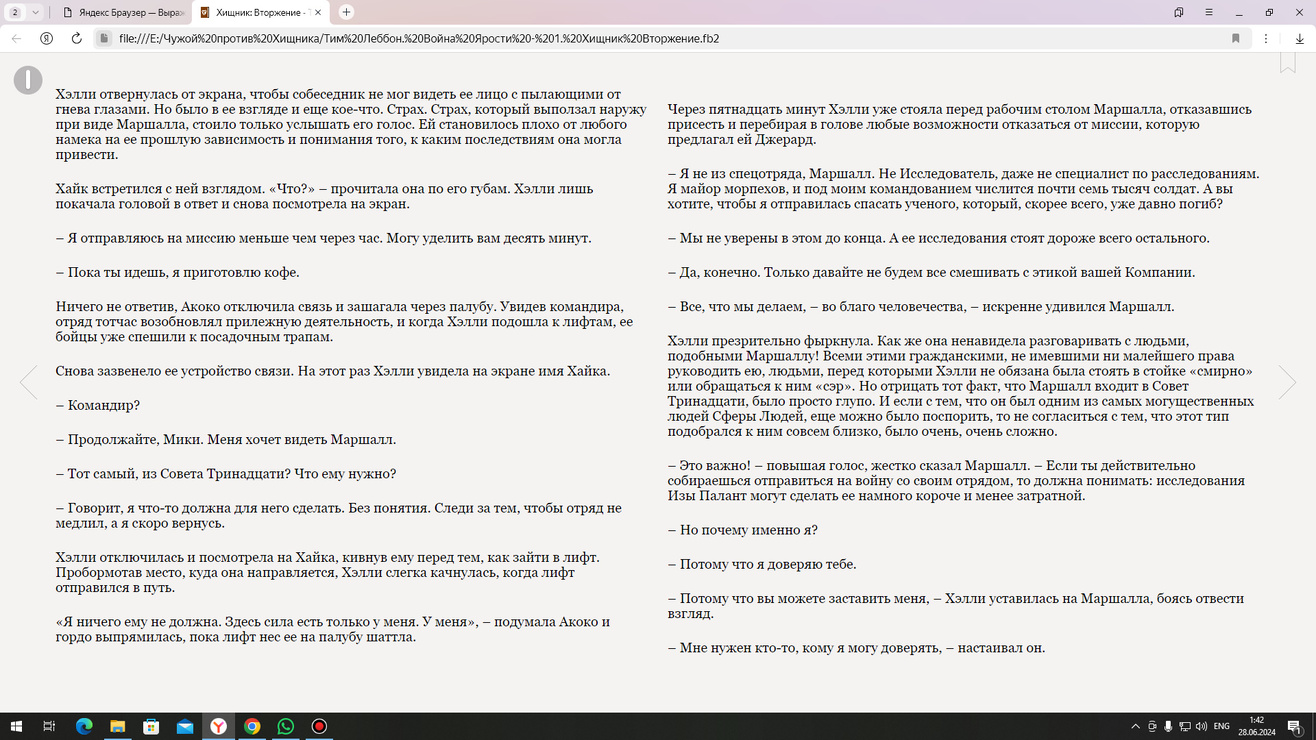Open Task View on the taskbar
The image size is (1316, 740).
(49, 726)
